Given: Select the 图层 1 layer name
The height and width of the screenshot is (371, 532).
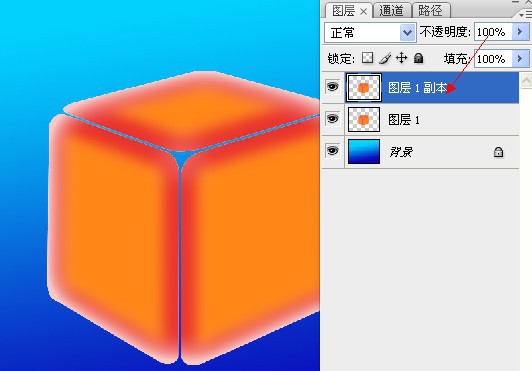Looking at the screenshot, I should [x=404, y=119].
